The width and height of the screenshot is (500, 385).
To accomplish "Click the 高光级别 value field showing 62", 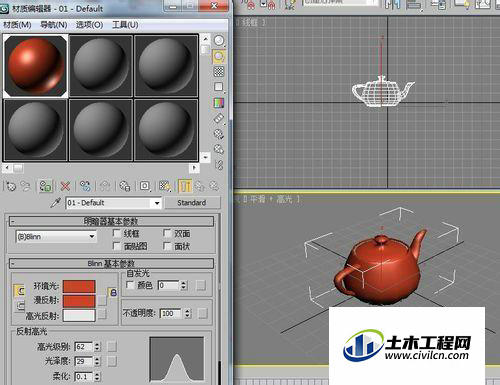I will 84,347.
